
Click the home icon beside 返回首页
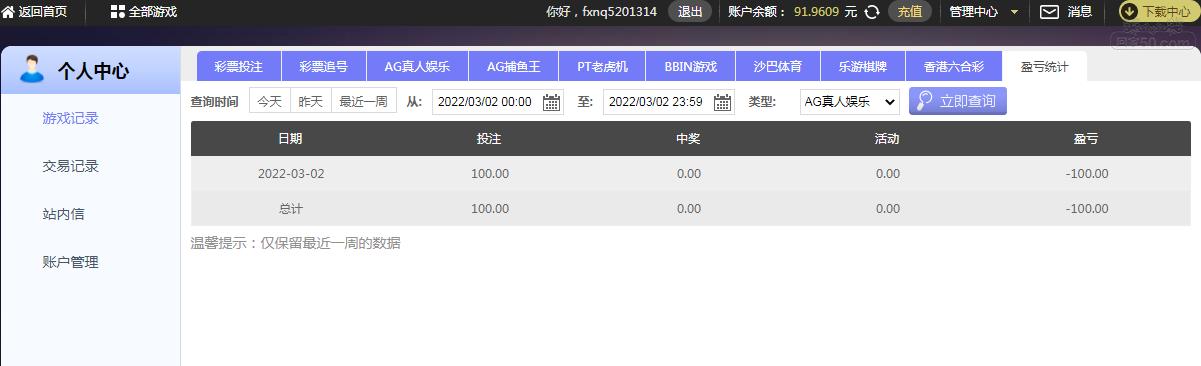[x=8, y=12]
